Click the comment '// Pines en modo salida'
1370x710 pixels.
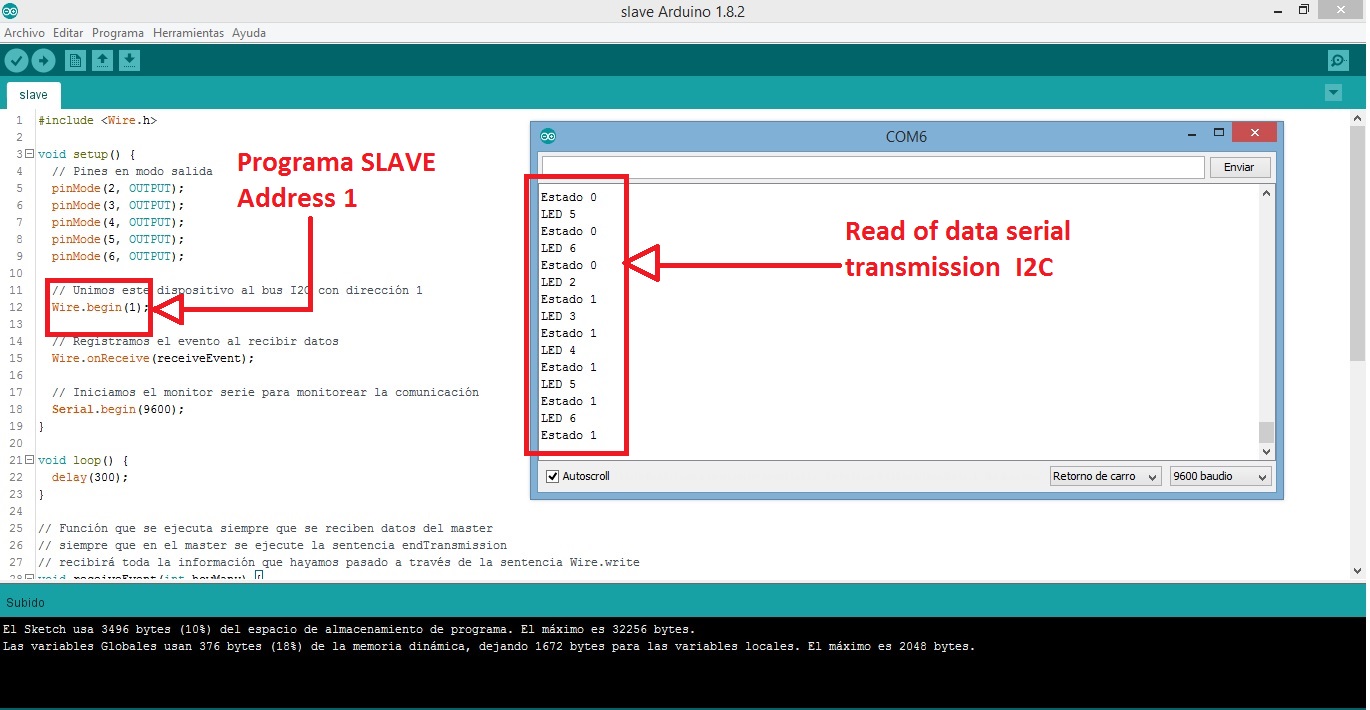click(x=132, y=171)
